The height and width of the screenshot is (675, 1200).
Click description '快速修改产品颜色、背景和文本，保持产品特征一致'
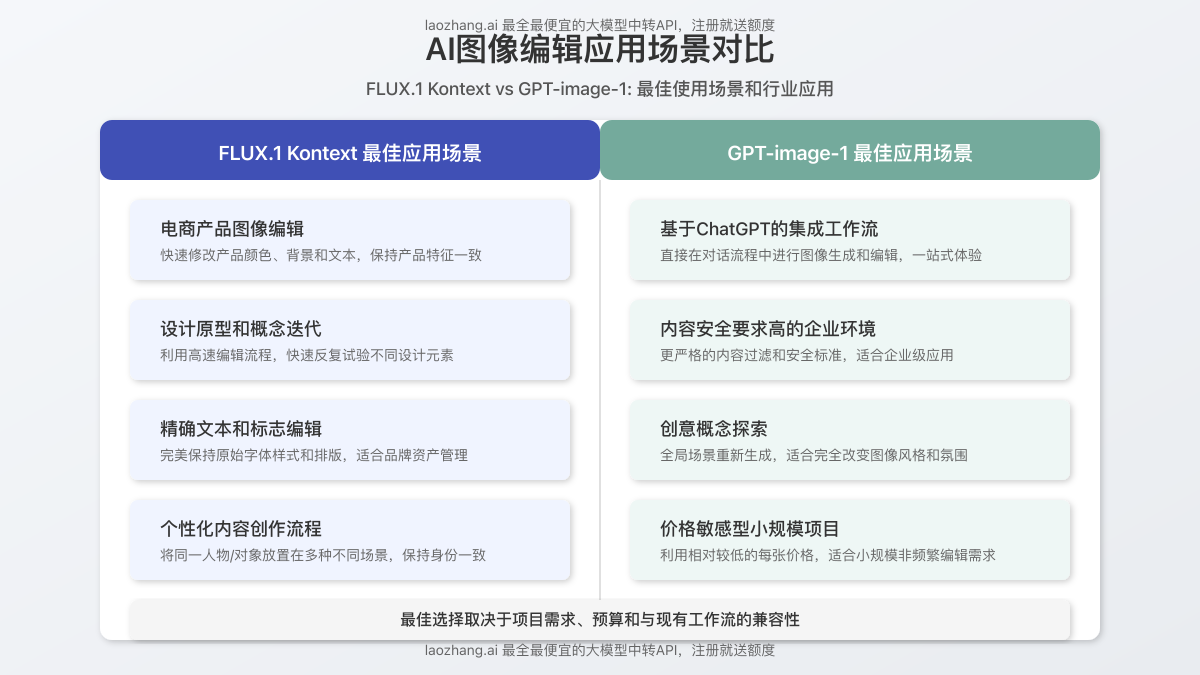(x=321, y=255)
